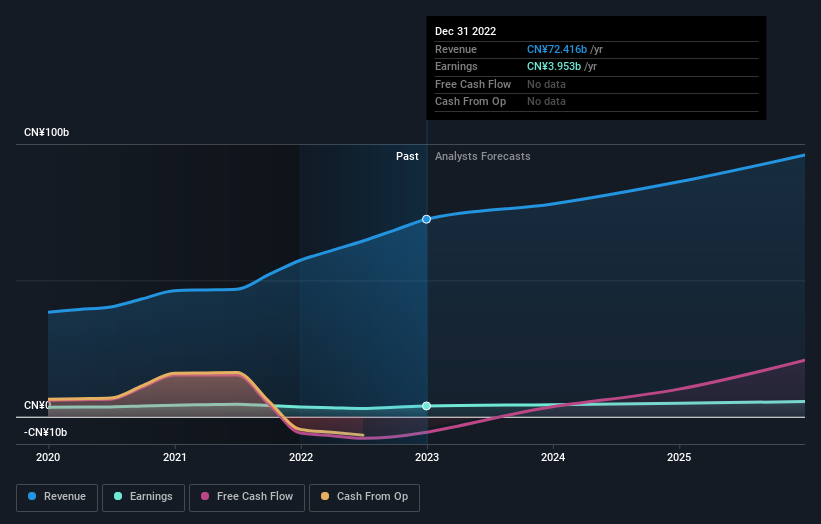Toggle the Free Cash Flow legend button
The height and width of the screenshot is (524, 821).
pyautogui.click(x=247, y=497)
